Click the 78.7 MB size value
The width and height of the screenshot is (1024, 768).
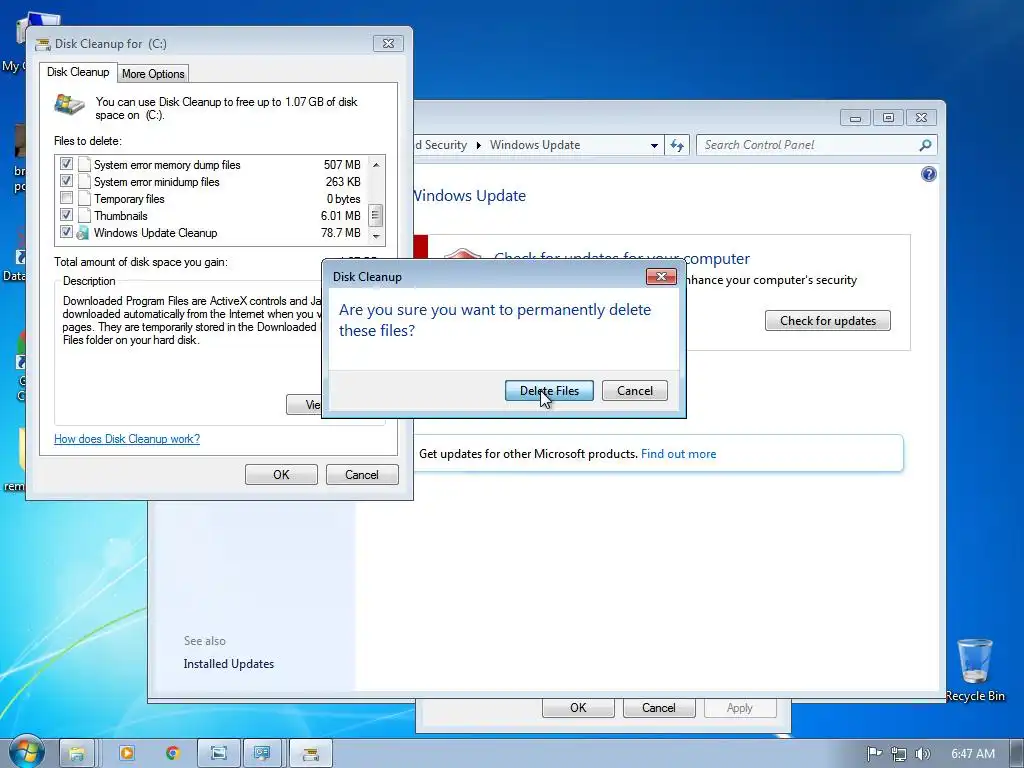340,232
